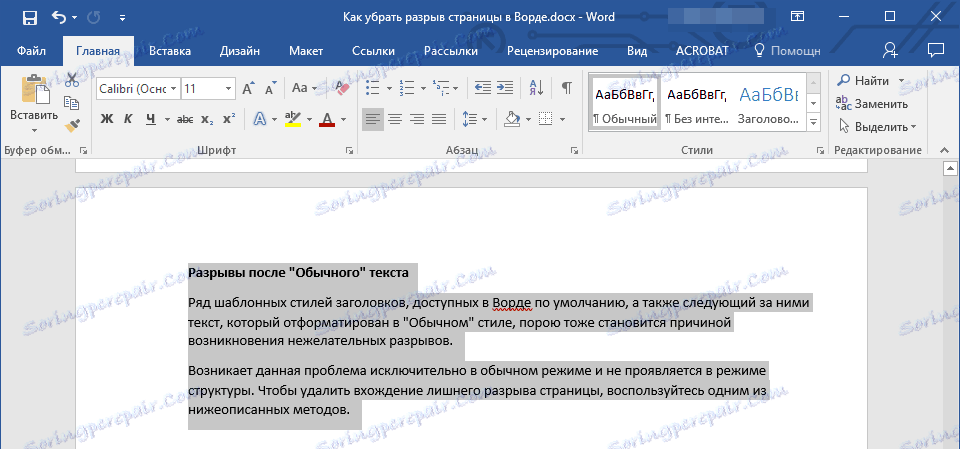Toggle bold Ж formatting
The height and width of the screenshot is (449, 960).
pyautogui.click(x=107, y=119)
